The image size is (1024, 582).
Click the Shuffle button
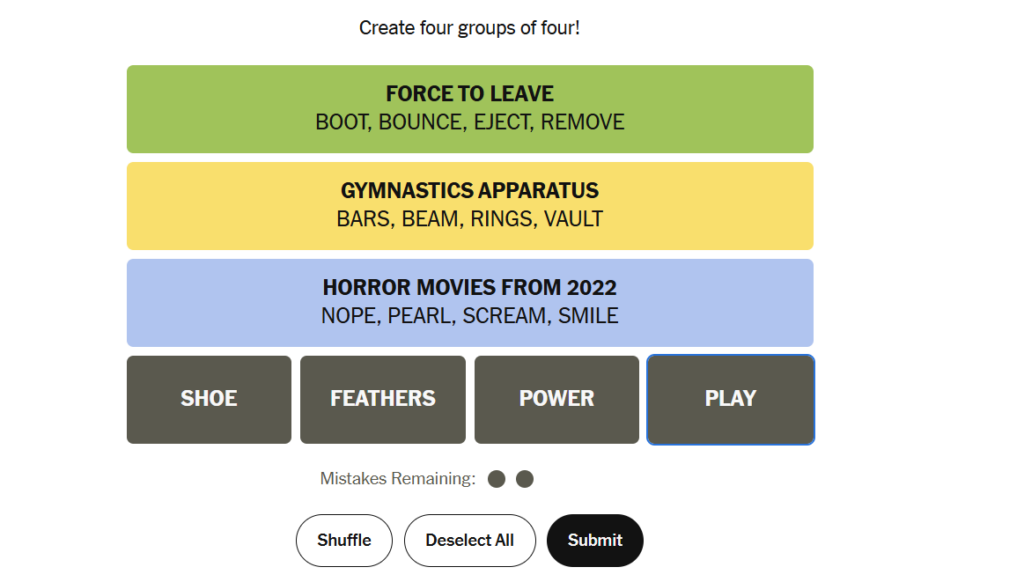coord(344,540)
